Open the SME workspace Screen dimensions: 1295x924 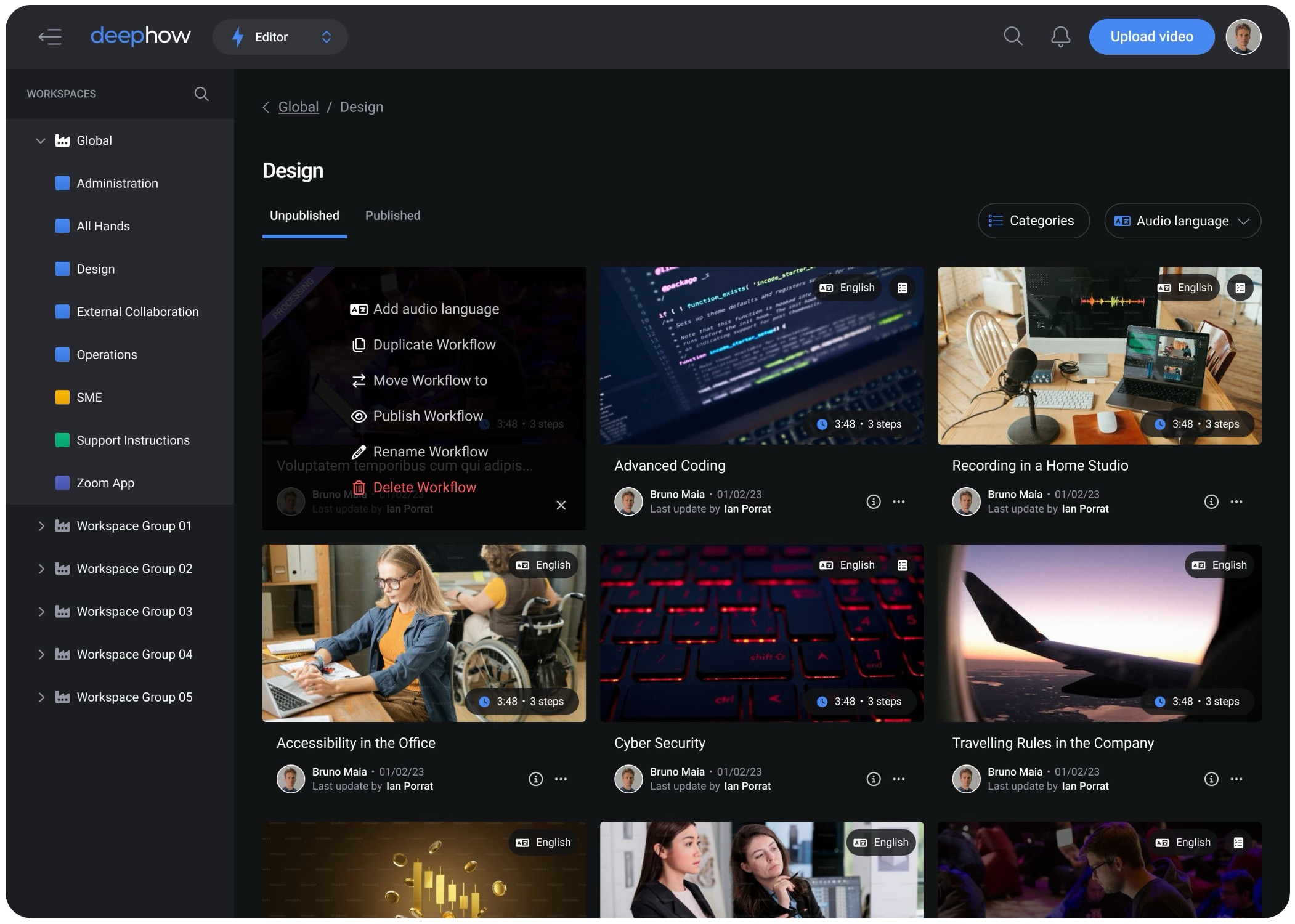pyautogui.click(x=120, y=397)
